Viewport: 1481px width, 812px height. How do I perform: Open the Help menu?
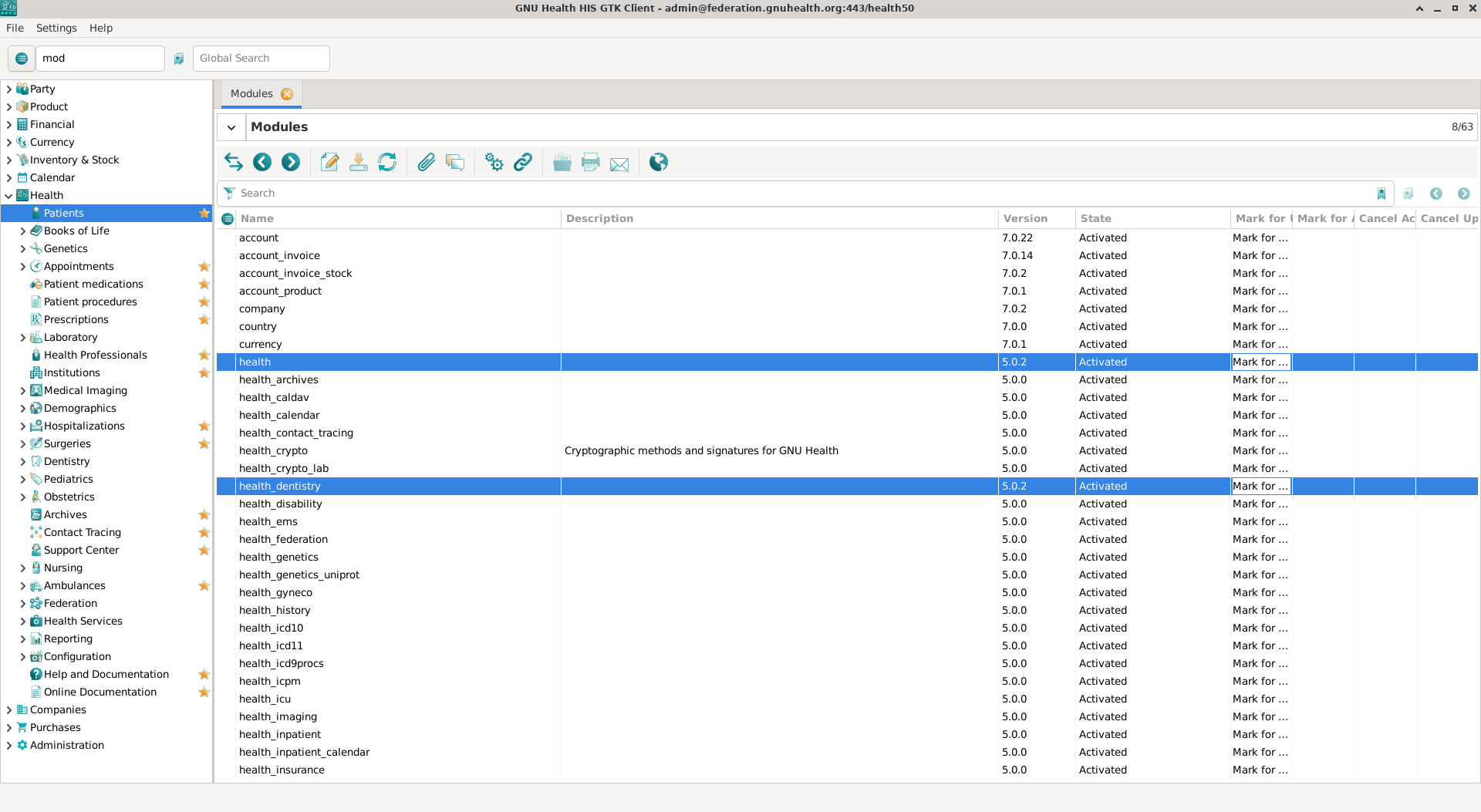click(101, 28)
